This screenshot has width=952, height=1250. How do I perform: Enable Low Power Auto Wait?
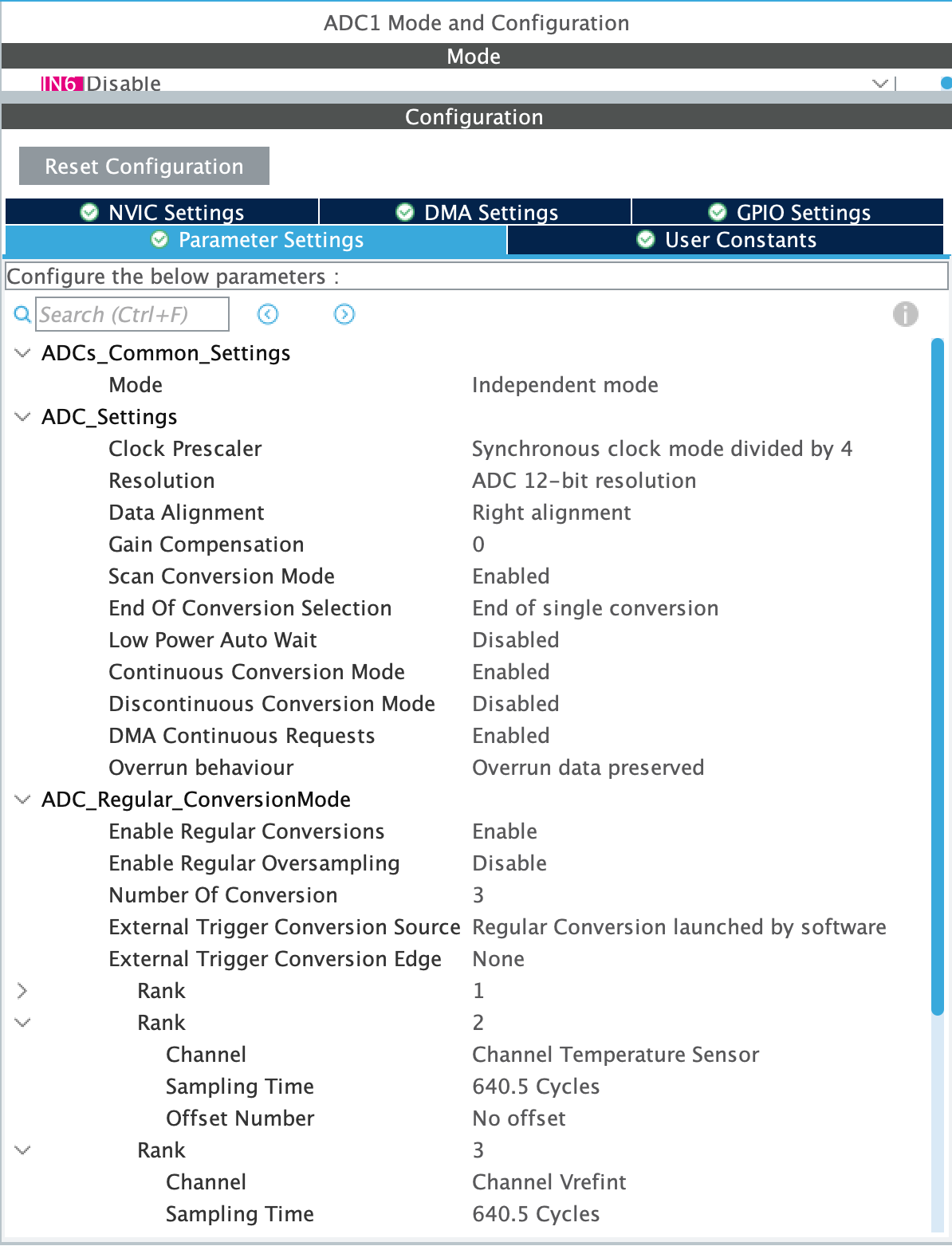[515, 639]
